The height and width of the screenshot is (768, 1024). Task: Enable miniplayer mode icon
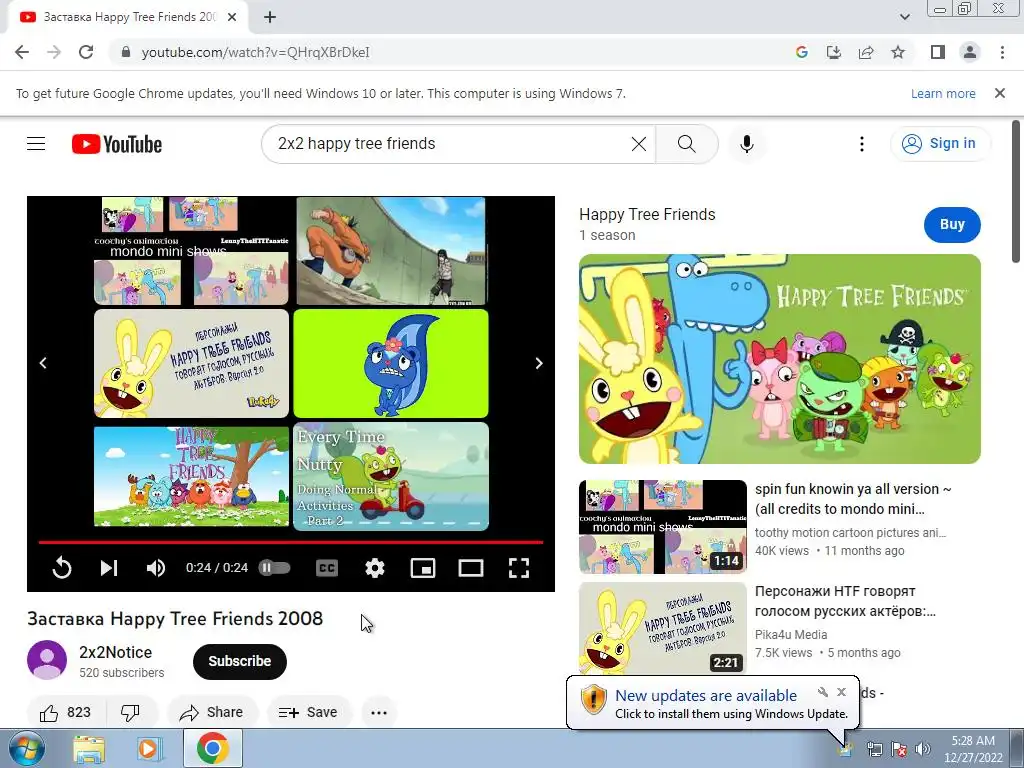423,568
